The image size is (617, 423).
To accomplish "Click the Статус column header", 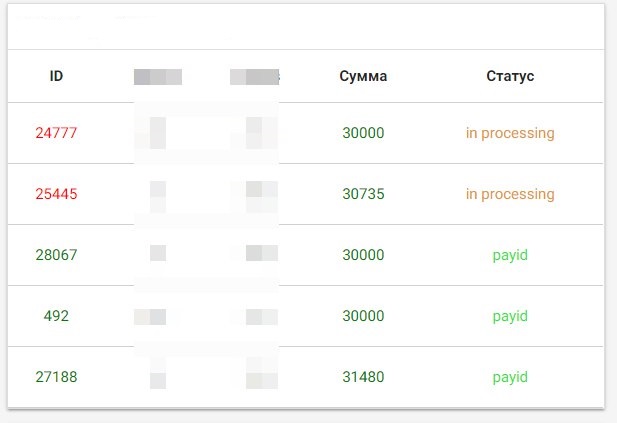I will [x=510, y=76].
